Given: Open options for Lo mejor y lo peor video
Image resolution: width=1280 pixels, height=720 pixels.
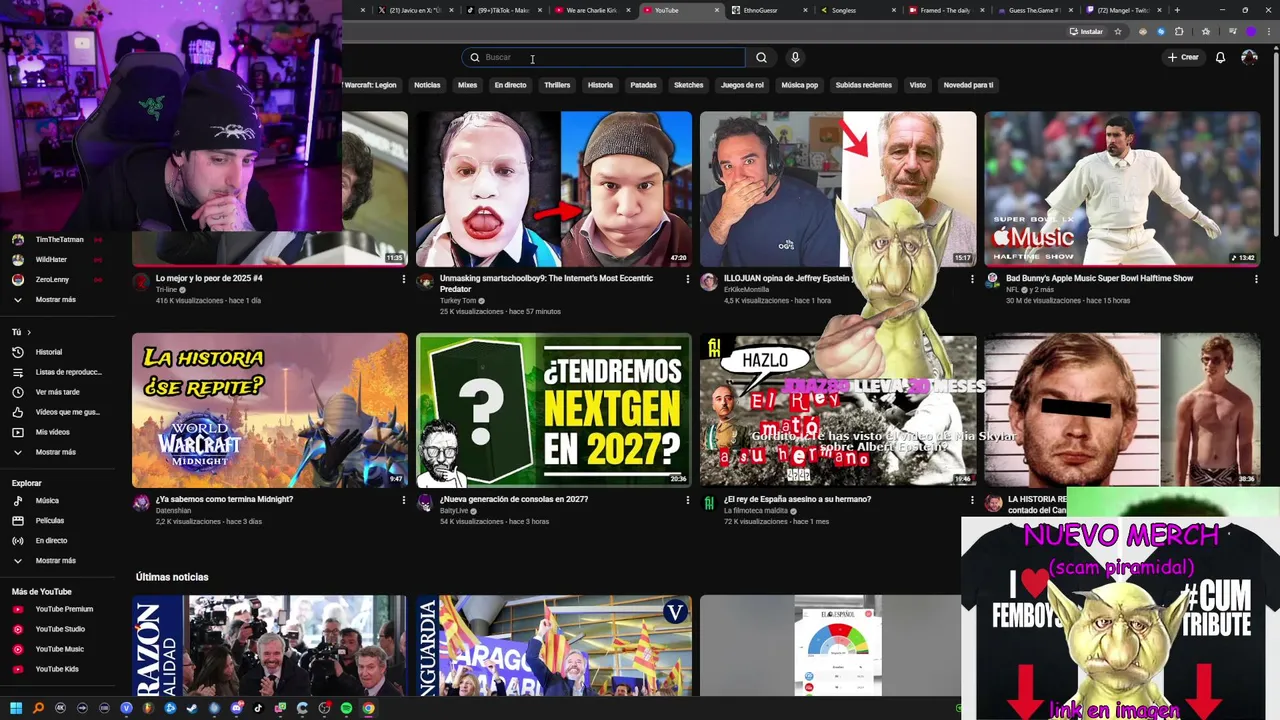Looking at the screenshot, I should [x=403, y=279].
